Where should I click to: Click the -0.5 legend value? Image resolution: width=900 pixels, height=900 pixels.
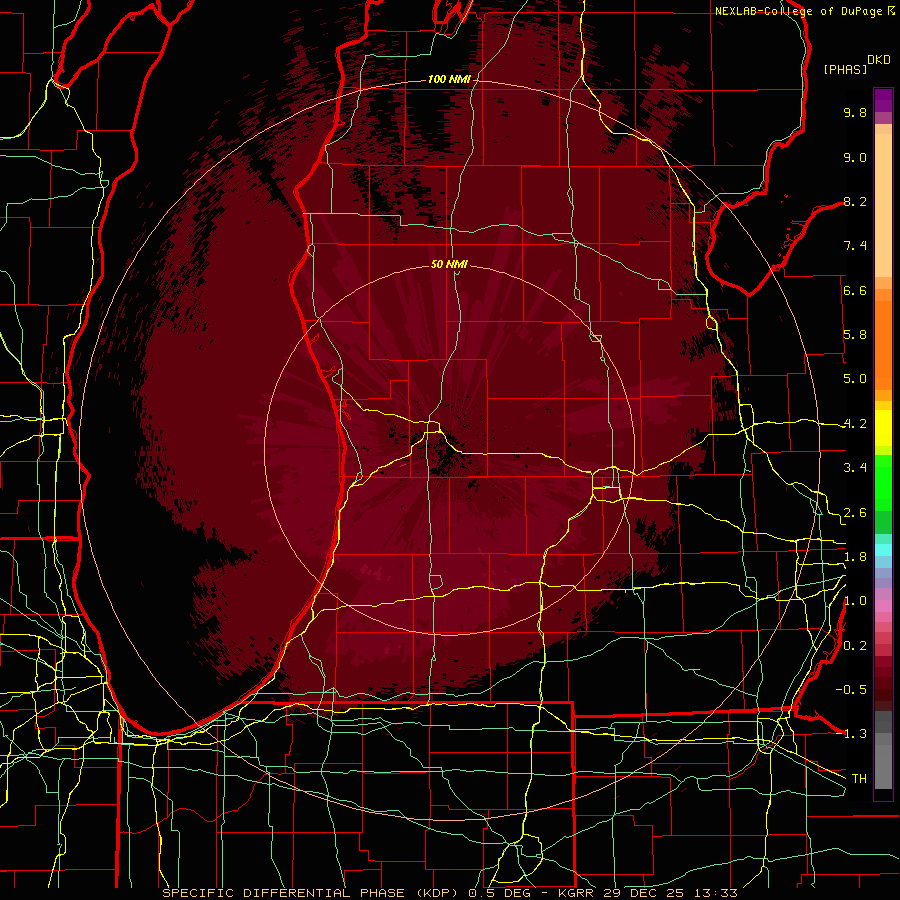(851, 689)
